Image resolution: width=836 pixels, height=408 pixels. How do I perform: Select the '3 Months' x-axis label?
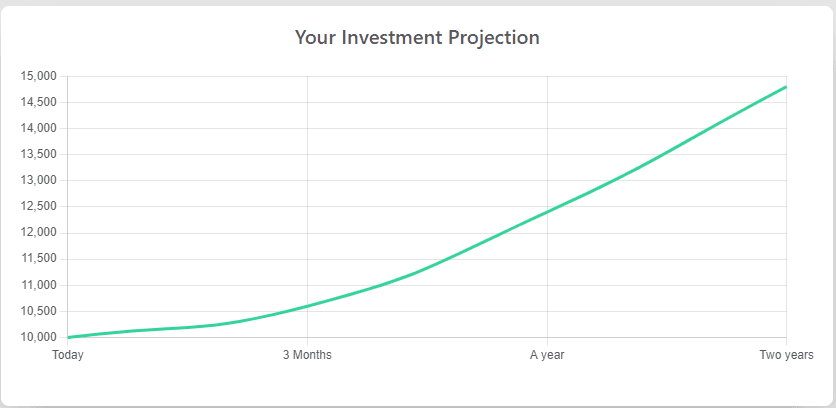[307, 355]
